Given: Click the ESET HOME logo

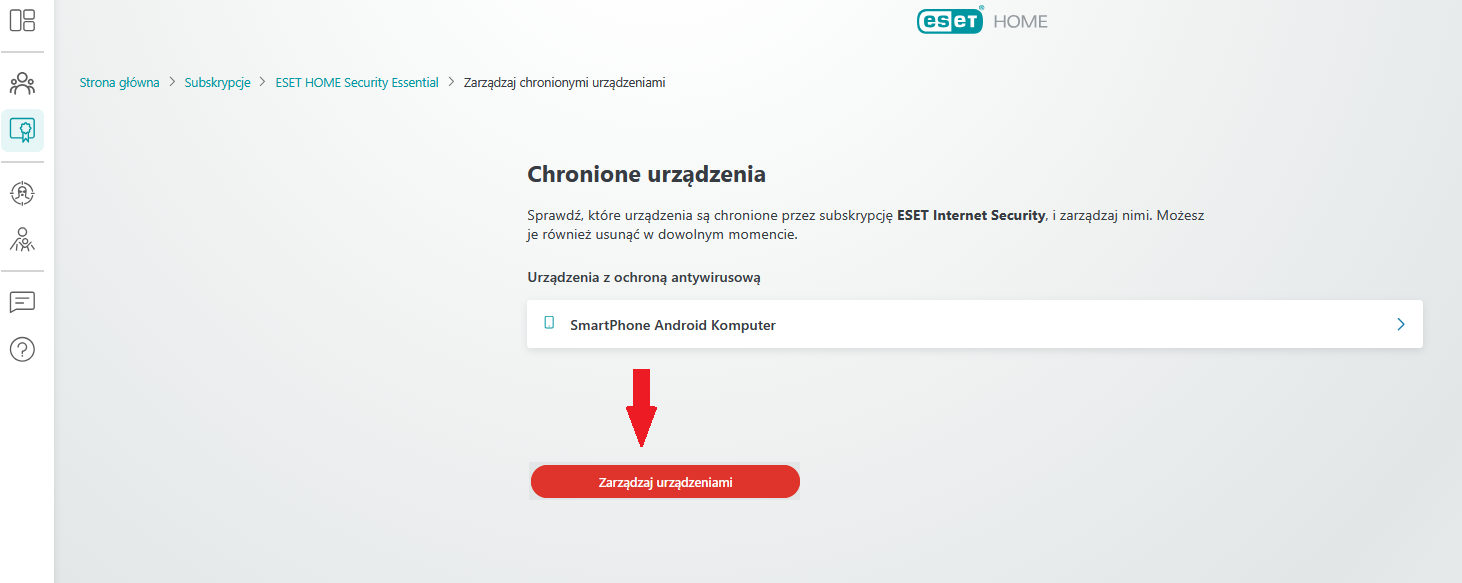Looking at the screenshot, I should pyautogui.click(x=950, y=20).
